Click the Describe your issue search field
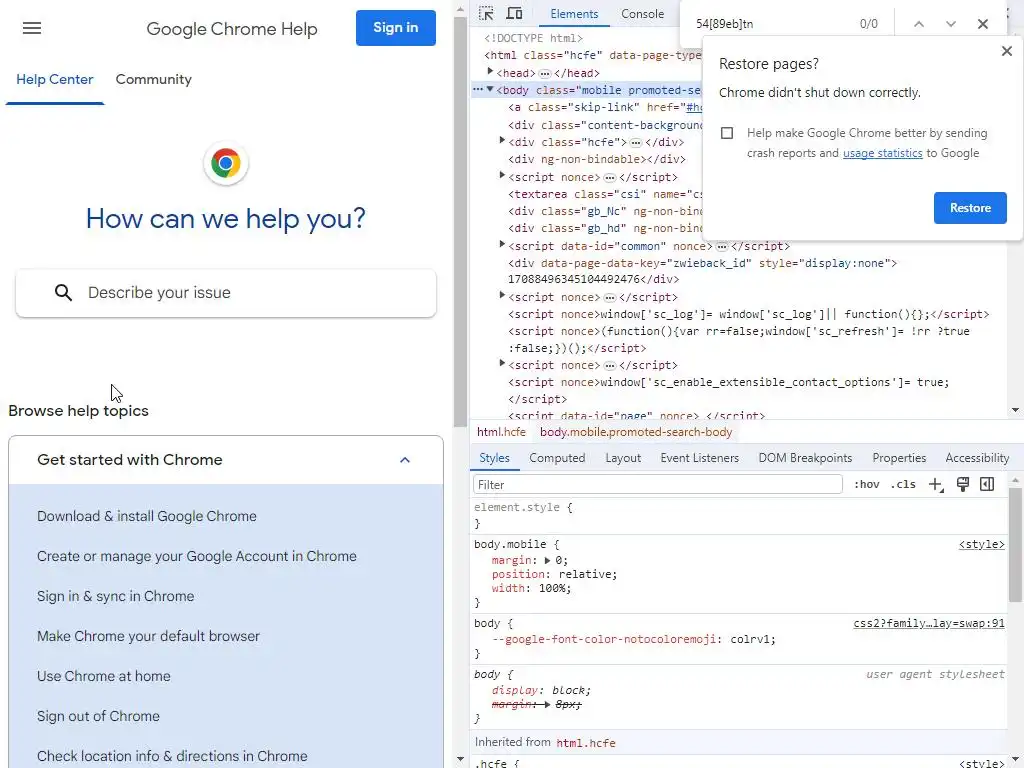 click(226, 293)
